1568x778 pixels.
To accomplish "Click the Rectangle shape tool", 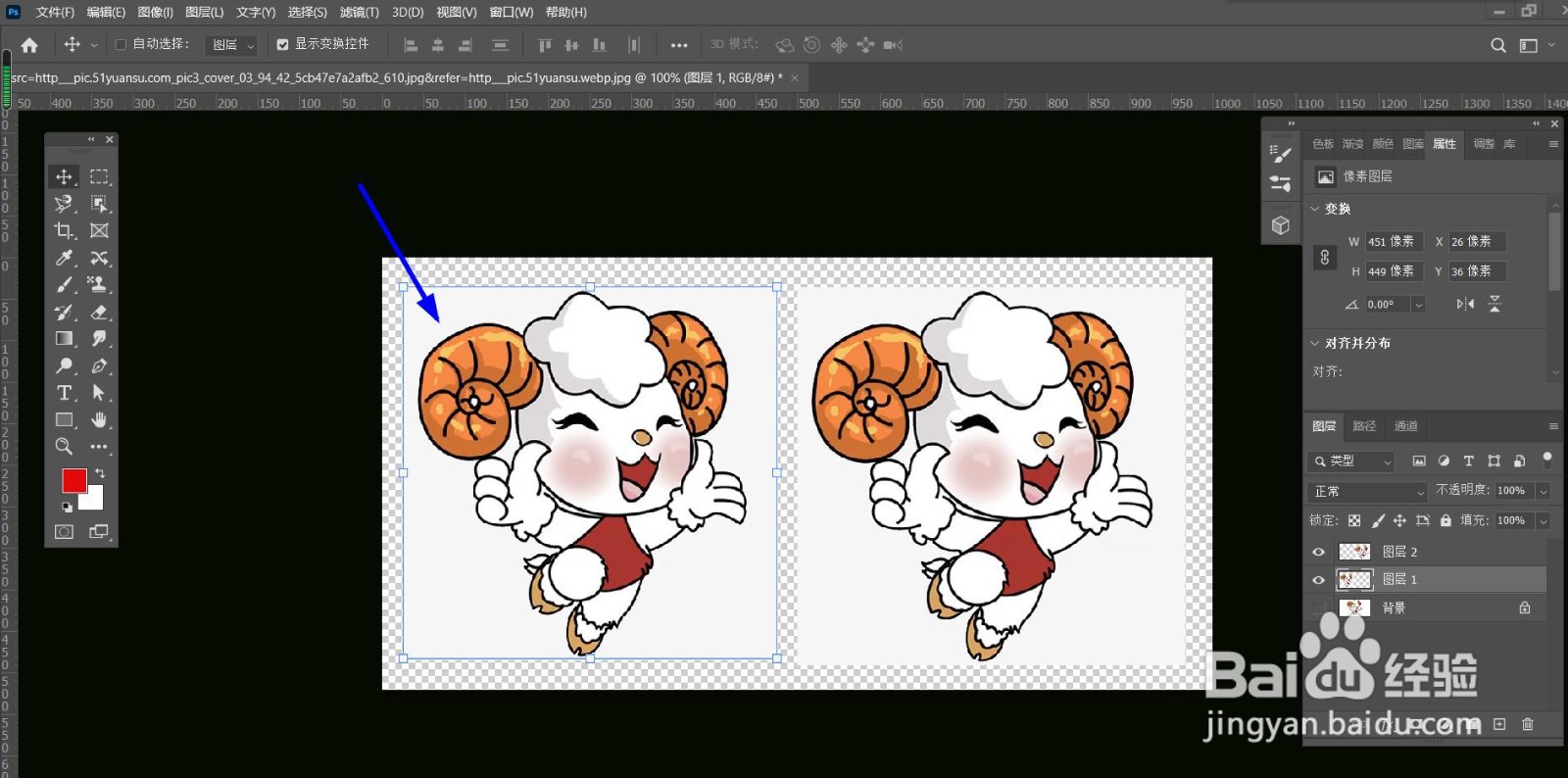I will 65,420.
